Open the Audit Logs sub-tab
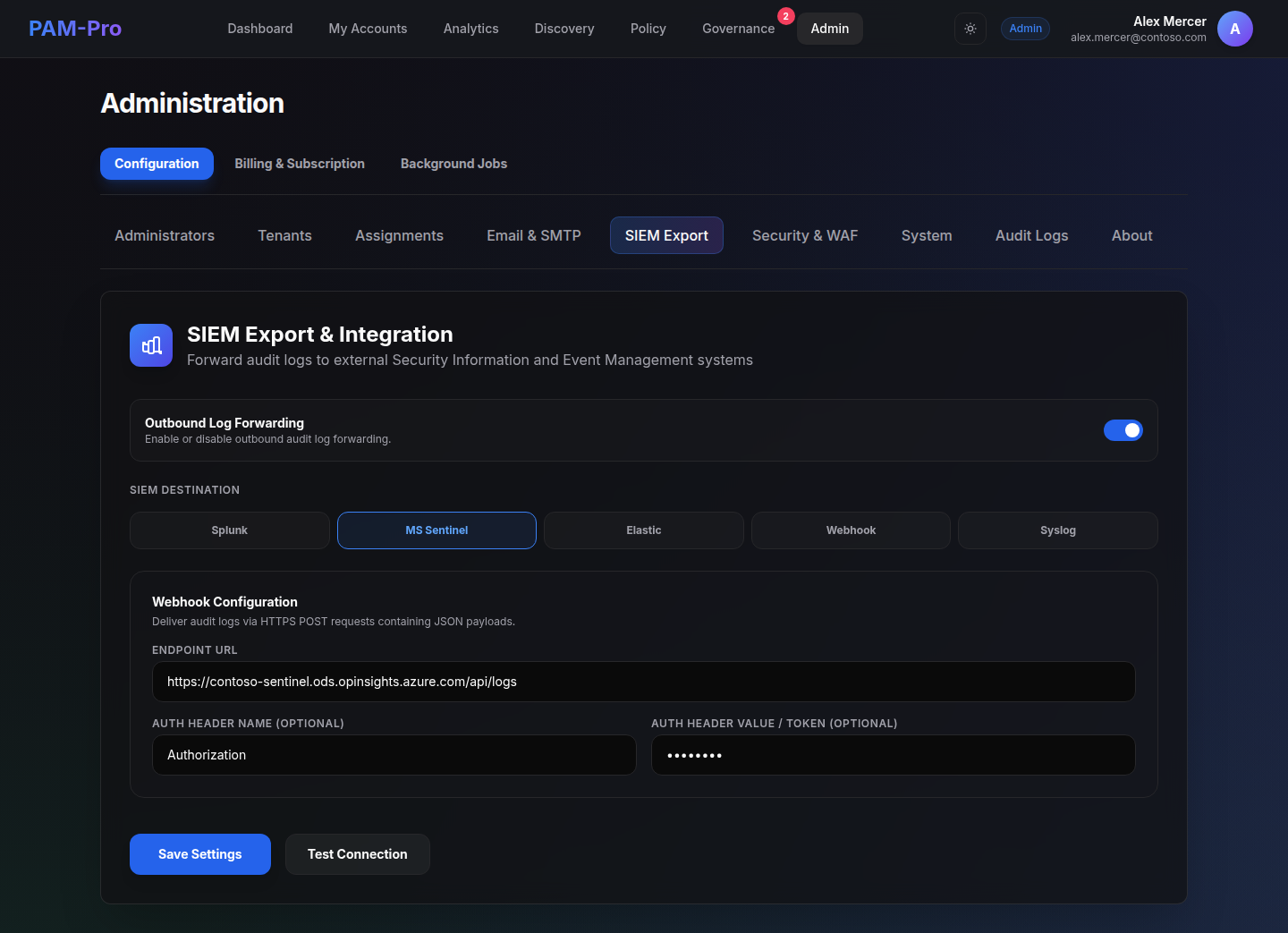This screenshot has width=1288, height=933. coord(1032,235)
